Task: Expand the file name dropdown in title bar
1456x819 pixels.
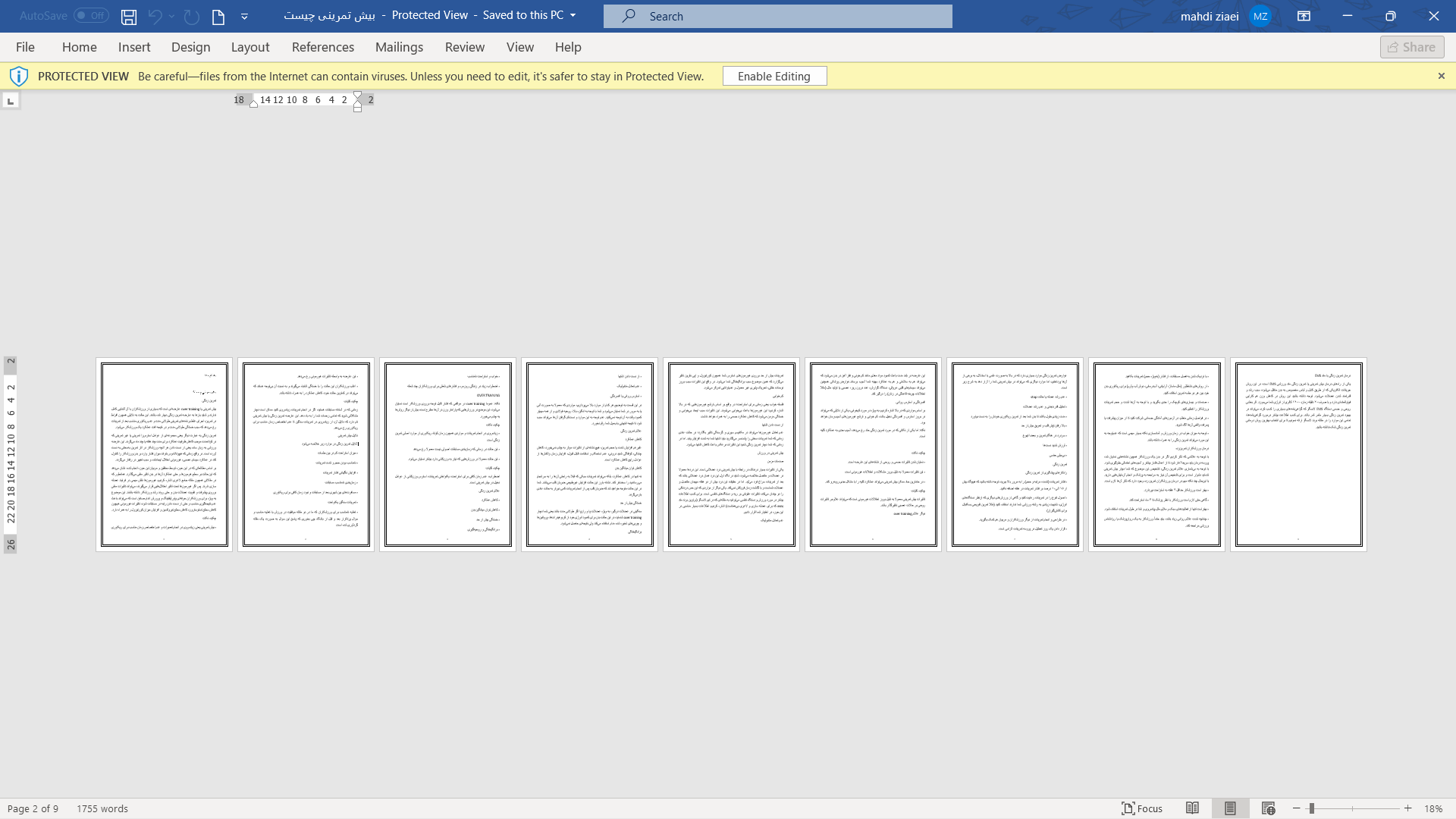Action: pos(573,15)
